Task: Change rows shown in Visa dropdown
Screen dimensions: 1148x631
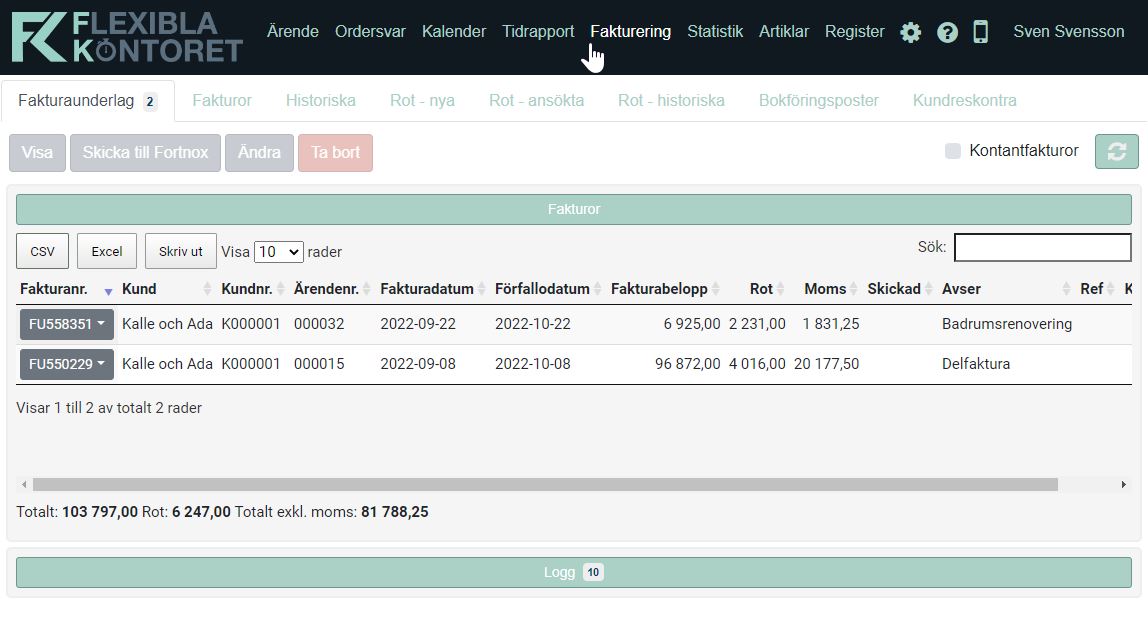Action: [x=278, y=252]
